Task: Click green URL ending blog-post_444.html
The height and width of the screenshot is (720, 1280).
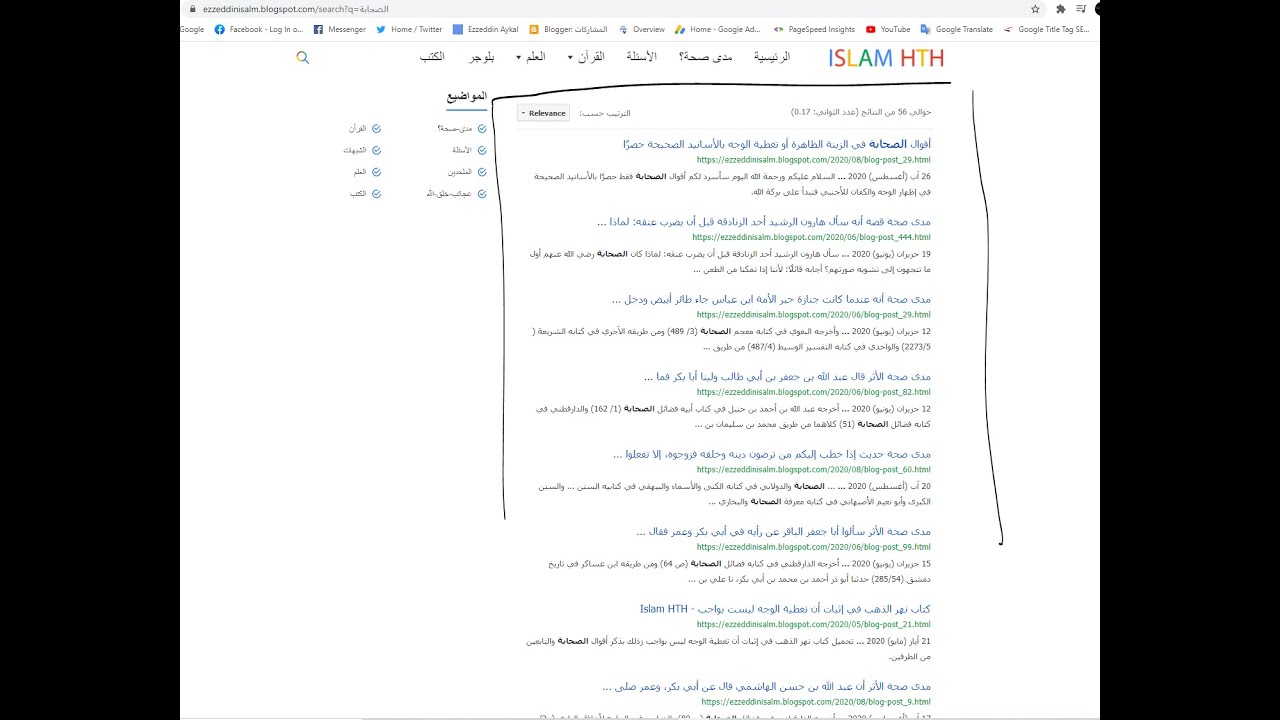Action: pyautogui.click(x=811, y=238)
